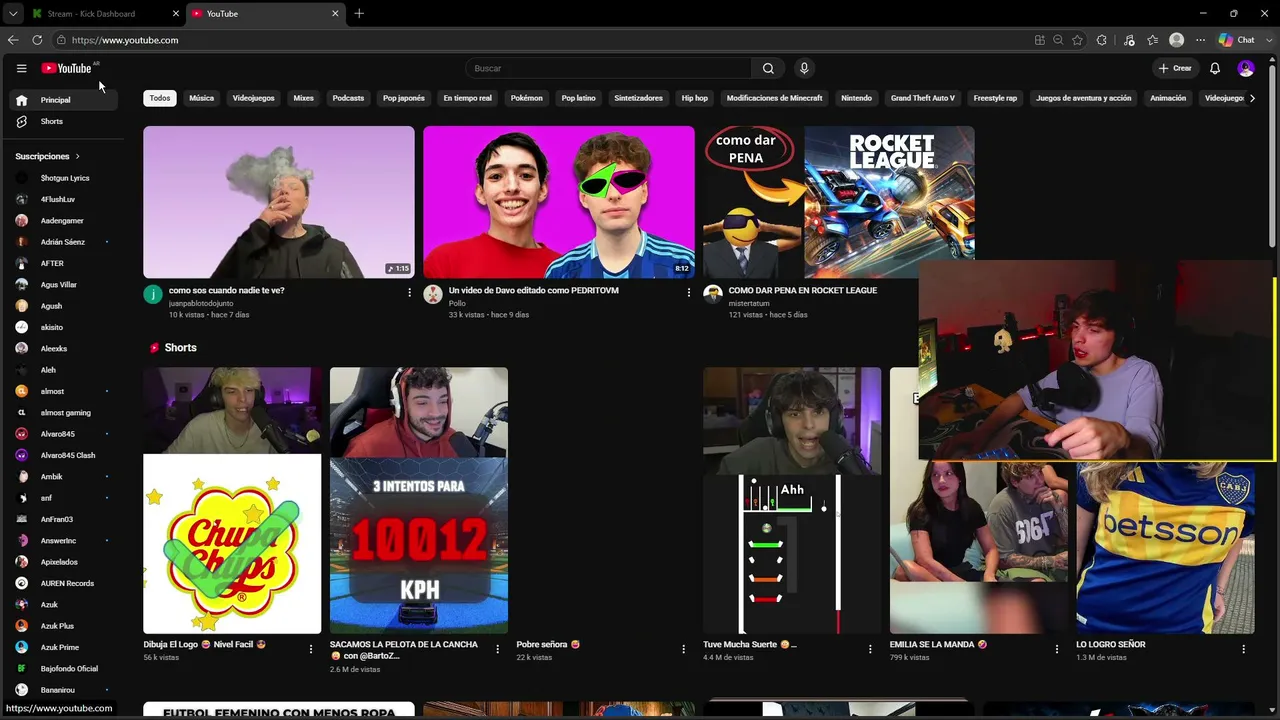Open the '10012 KPH' short thumbnail
Image resolution: width=1280 pixels, height=720 pixels.
point(419,500)
